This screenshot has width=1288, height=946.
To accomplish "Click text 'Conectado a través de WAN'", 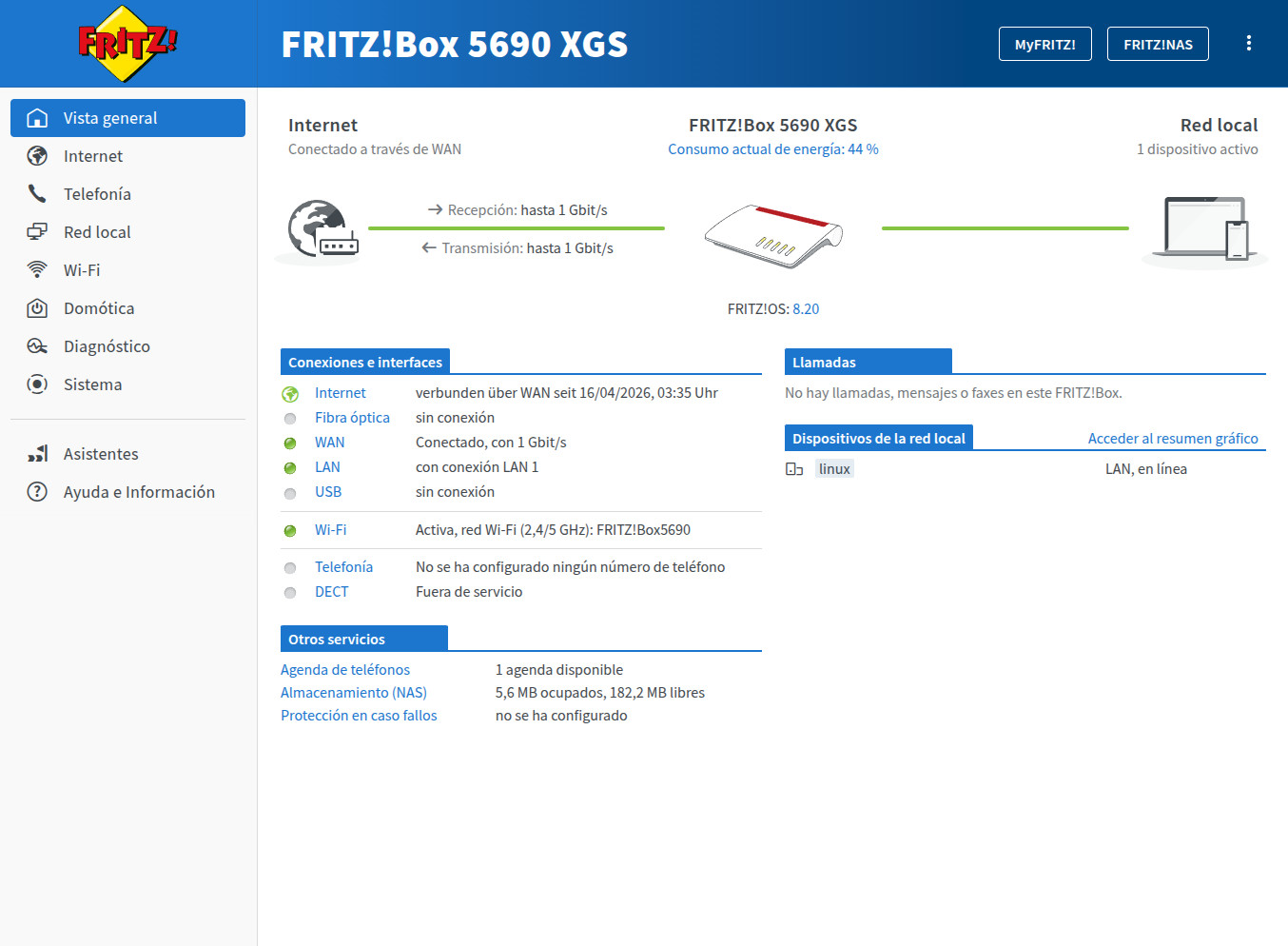I will (375, 149).
